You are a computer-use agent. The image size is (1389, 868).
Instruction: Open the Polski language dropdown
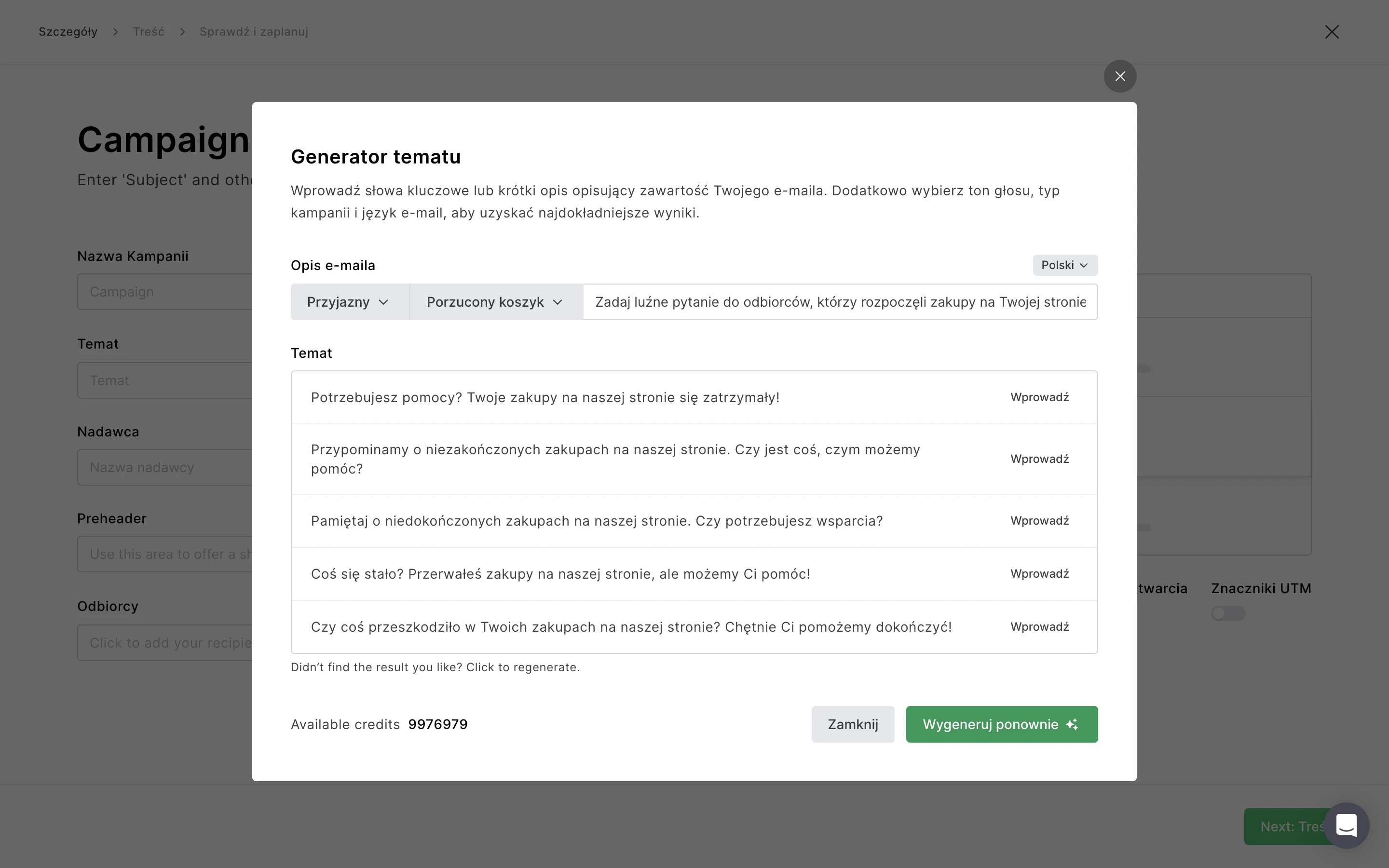(1065, 265)
